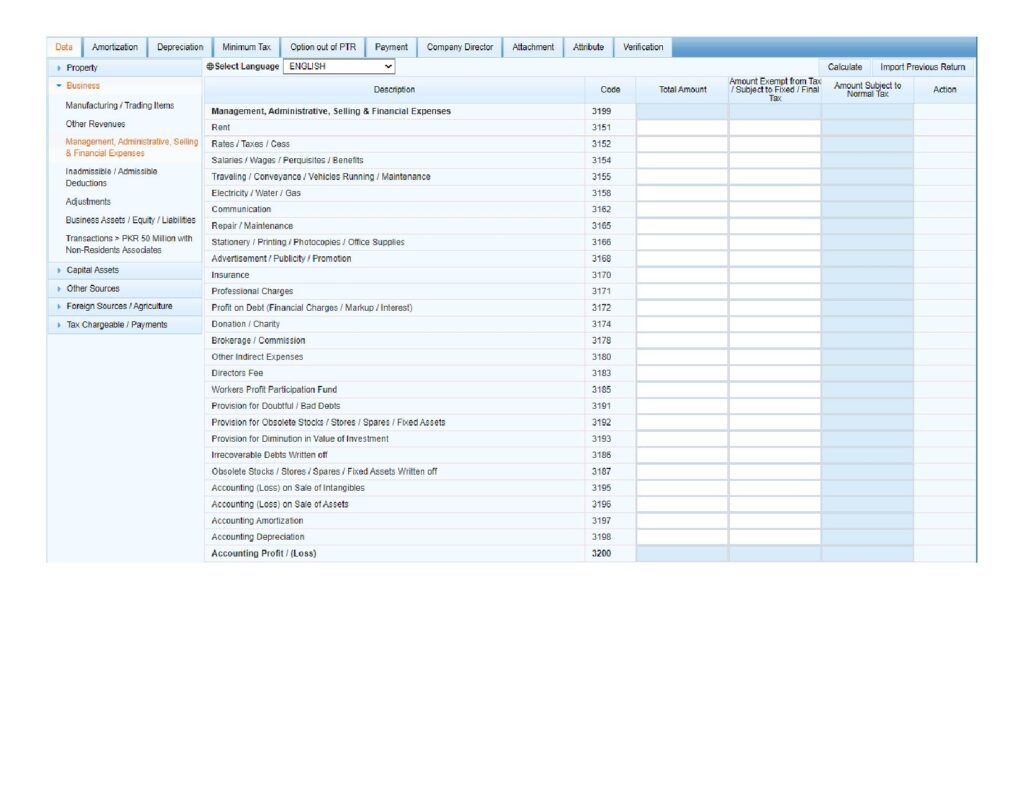Click the Total Amount field for Insurance
Image resolution: width=1024 pixels, height=791 pixels.
(x=681, y=275)
